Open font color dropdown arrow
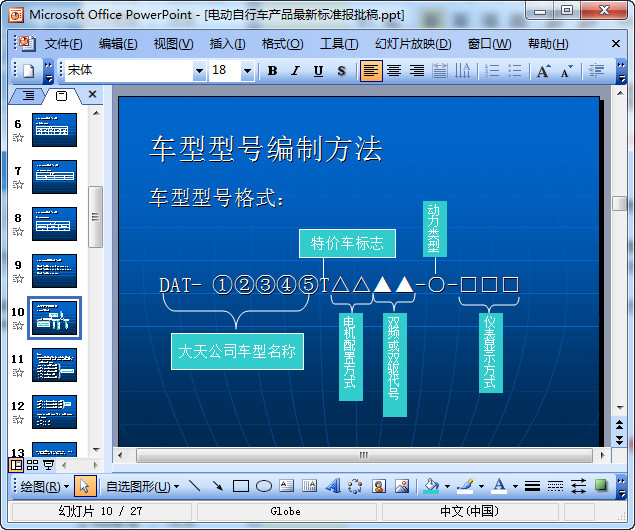The width and height of the screenshot is (635, 530). 515,486
